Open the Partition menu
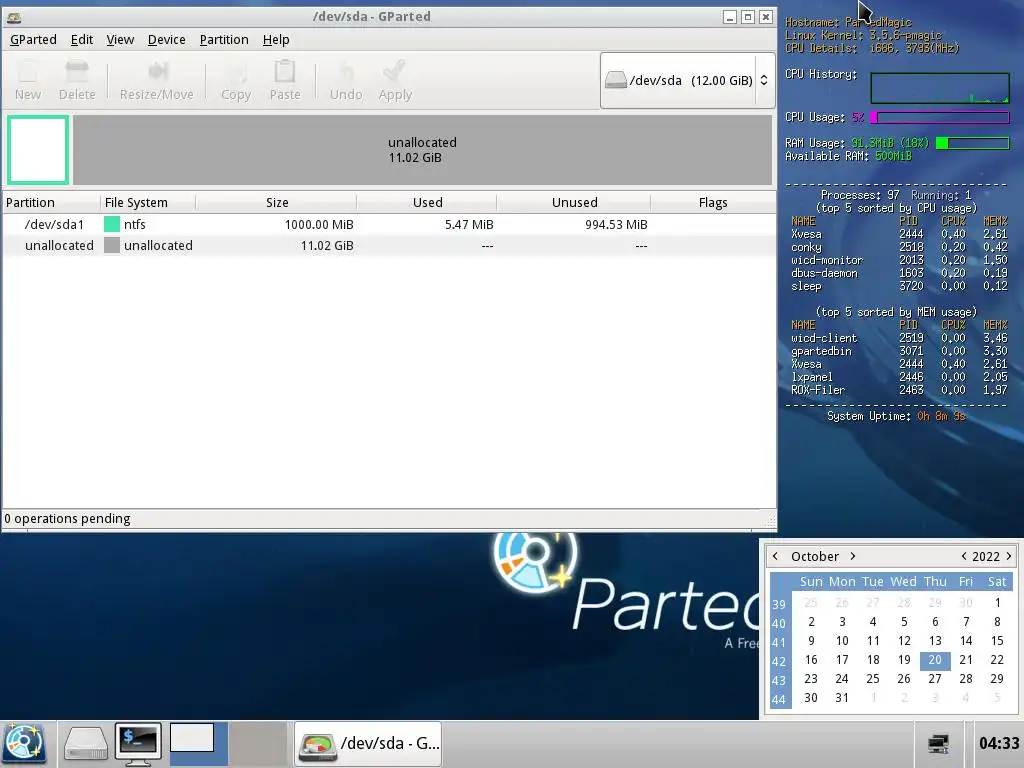The image size is (1024, 768). coord(224,40)
